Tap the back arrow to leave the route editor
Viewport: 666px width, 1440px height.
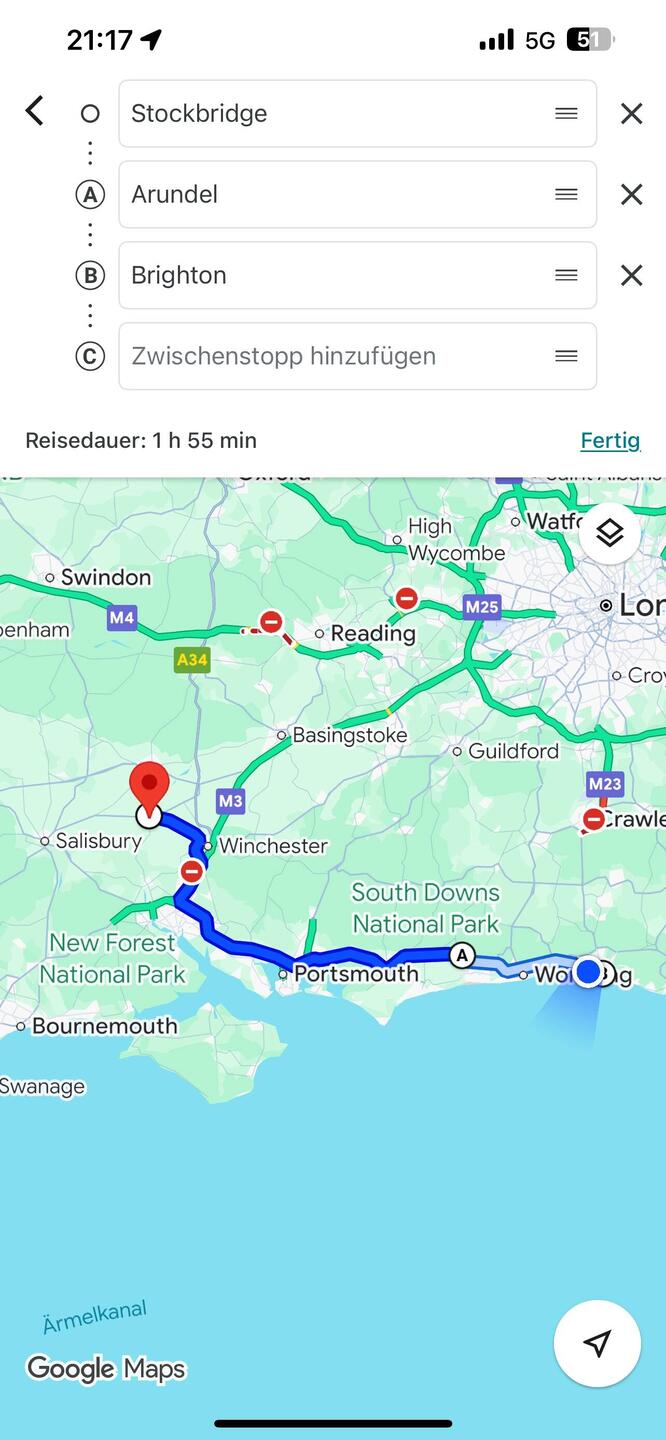tap(35, 111)
